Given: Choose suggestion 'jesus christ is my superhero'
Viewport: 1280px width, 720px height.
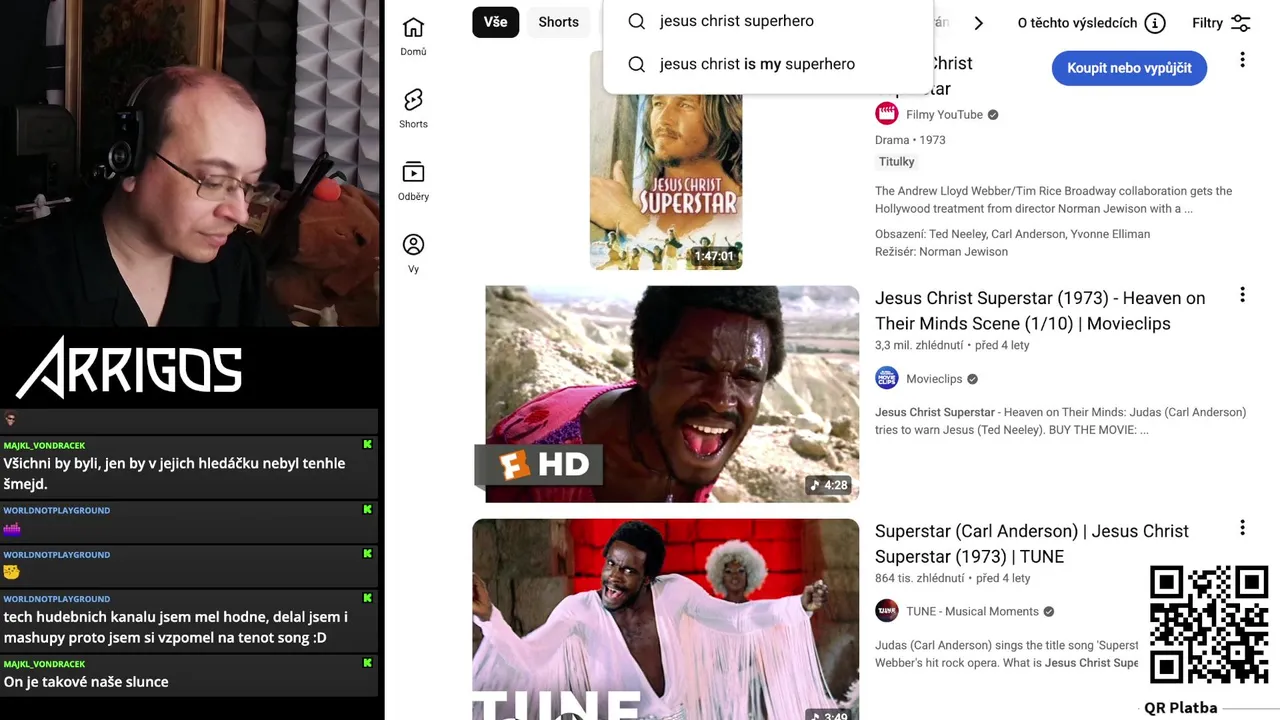Looking at the screenshot, I should click(x=768, y=64).
